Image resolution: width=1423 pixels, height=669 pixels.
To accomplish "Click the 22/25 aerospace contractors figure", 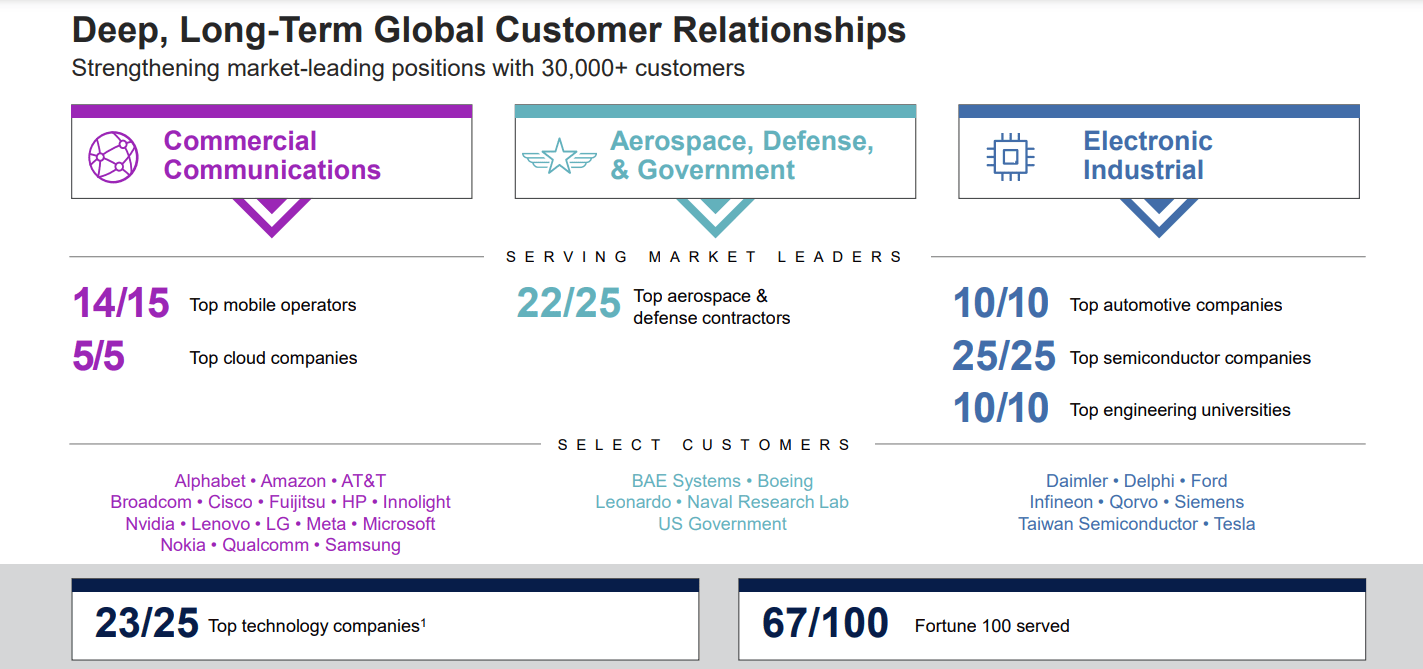I will tap(568, 304).
